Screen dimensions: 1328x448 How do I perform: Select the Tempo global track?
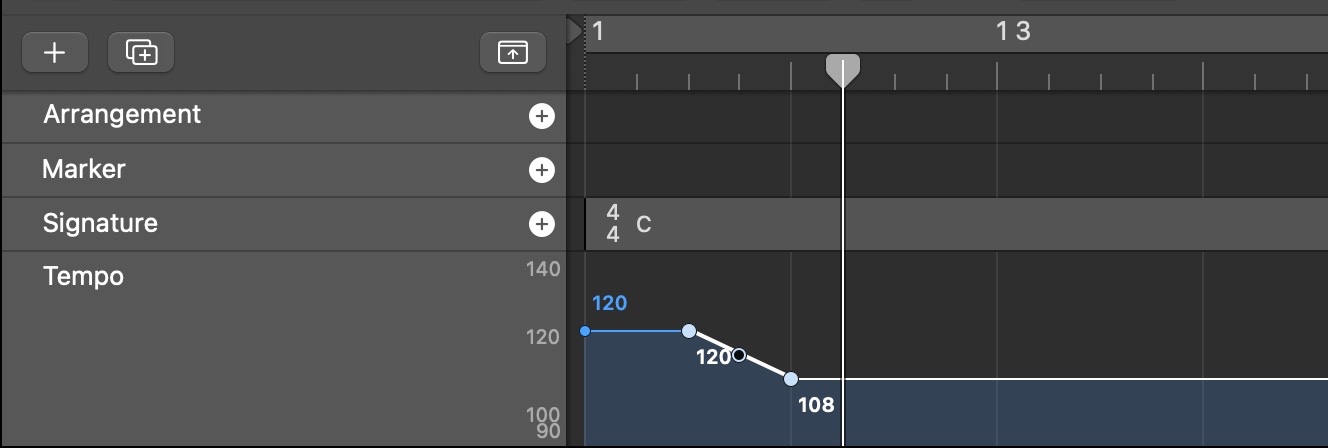coord(84,276)
